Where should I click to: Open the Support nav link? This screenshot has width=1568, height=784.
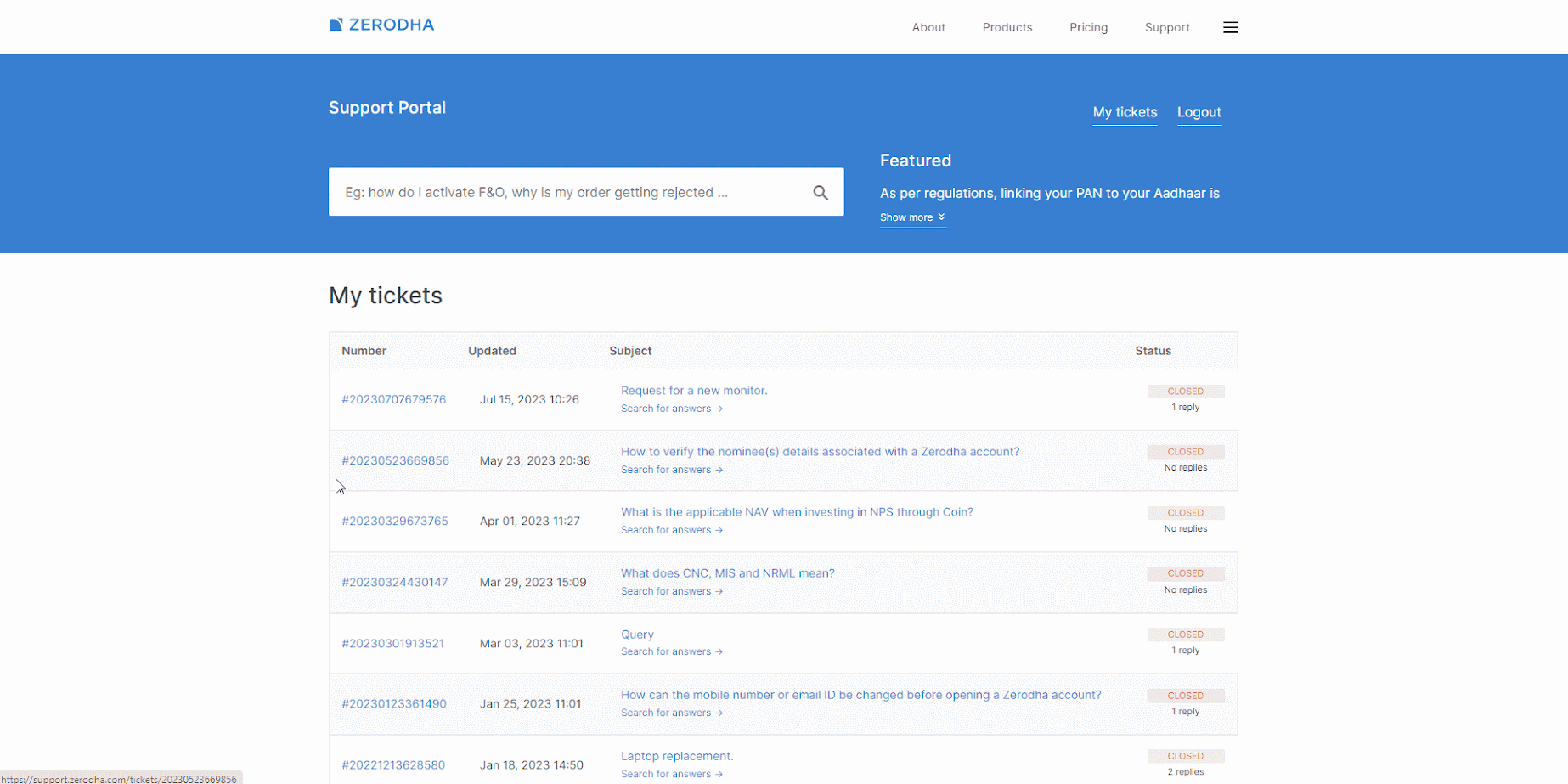[x=1166, y=27]
